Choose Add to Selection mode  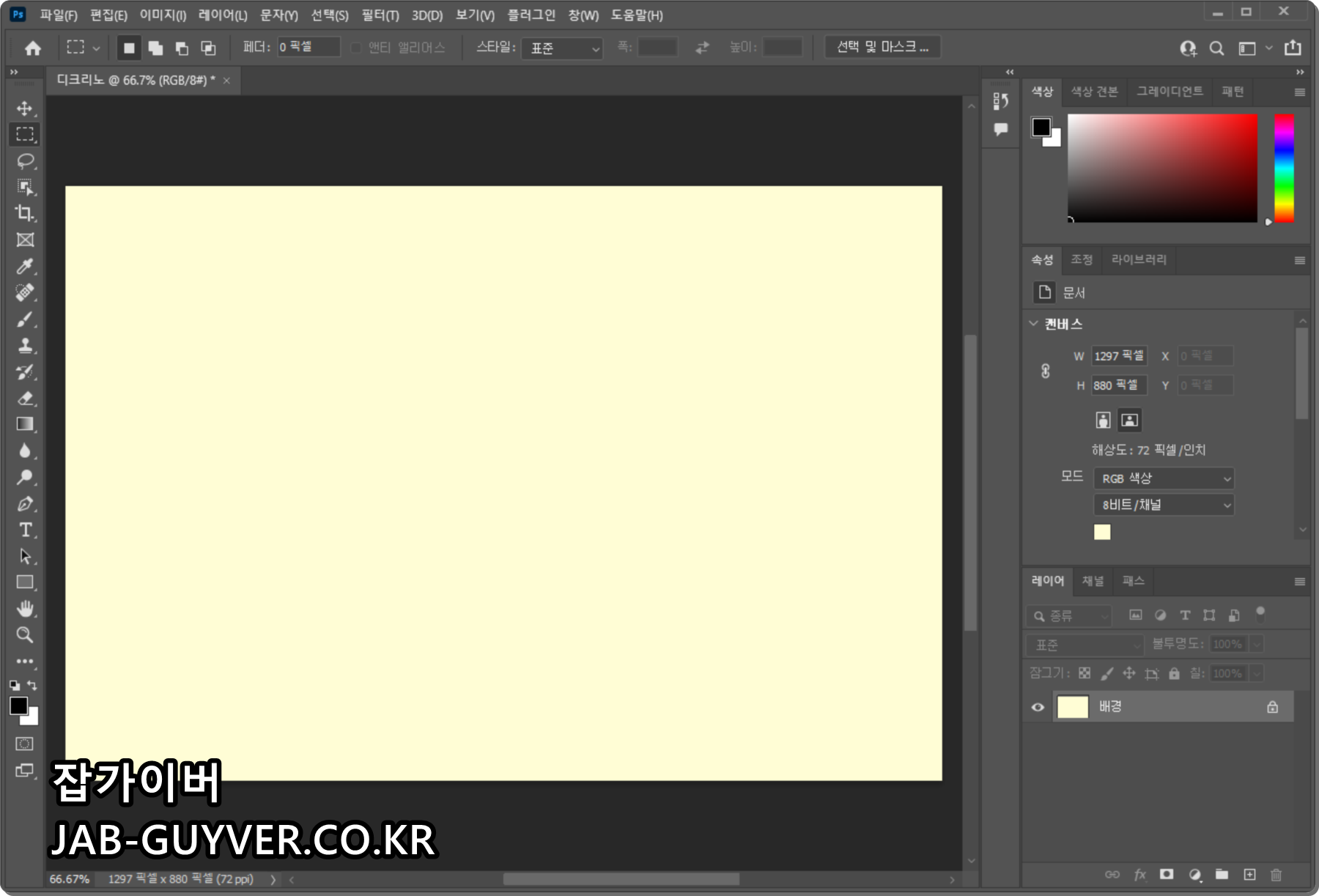(155, 48)
